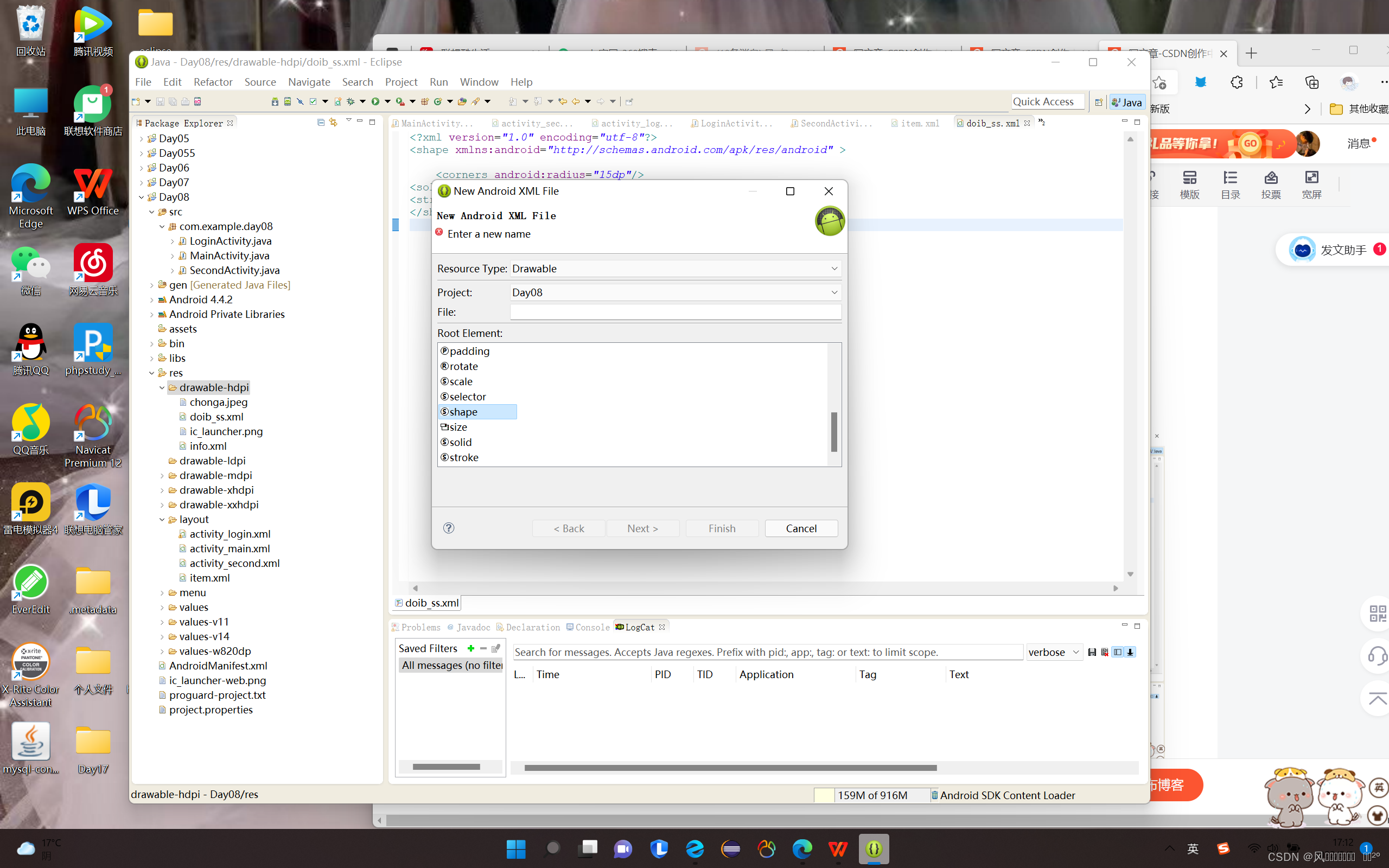Click the File name input field
This screenshot has height=868, width=1389.
(x=675, y=312)
